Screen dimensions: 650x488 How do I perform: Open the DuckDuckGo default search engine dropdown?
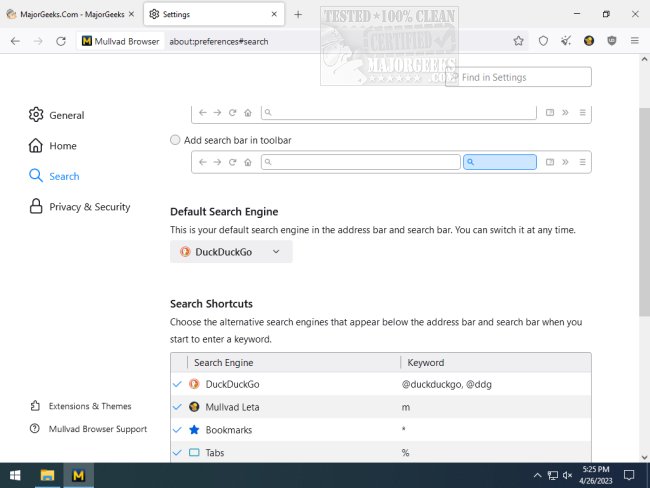tap(231, 252)
